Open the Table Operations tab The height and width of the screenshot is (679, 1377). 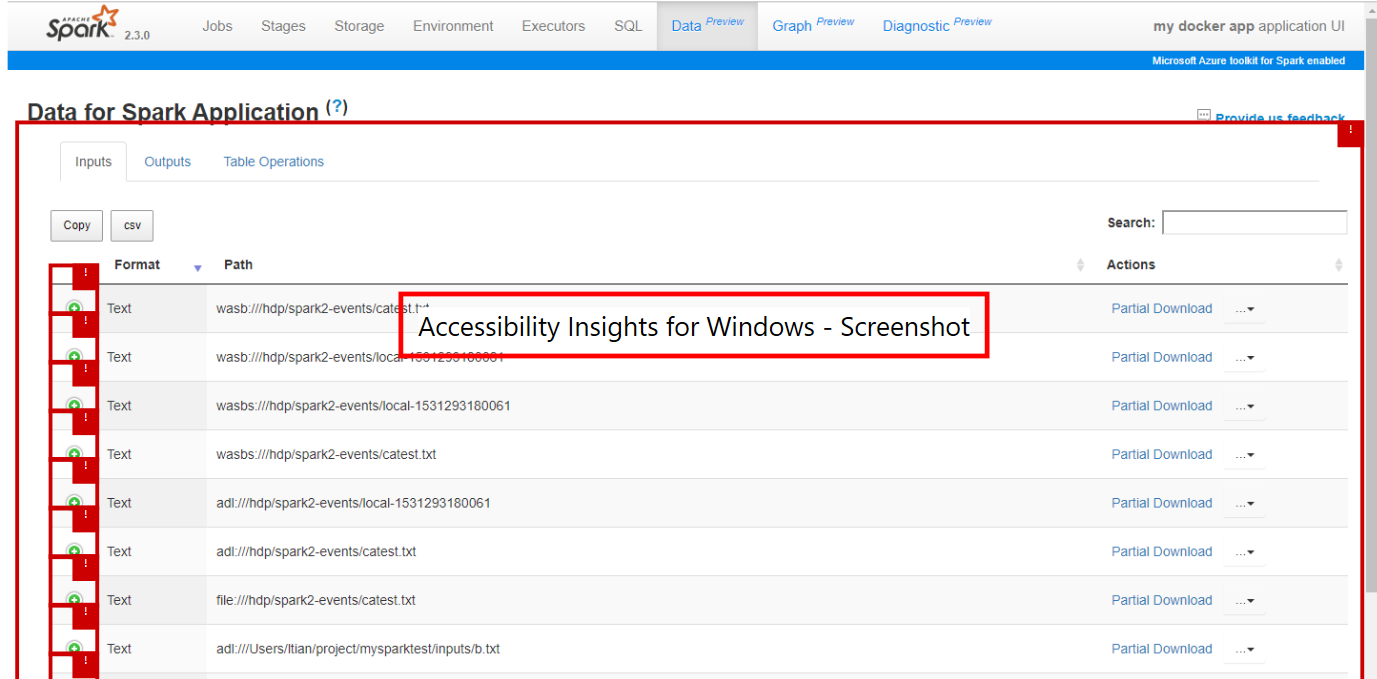click(273, 161)
